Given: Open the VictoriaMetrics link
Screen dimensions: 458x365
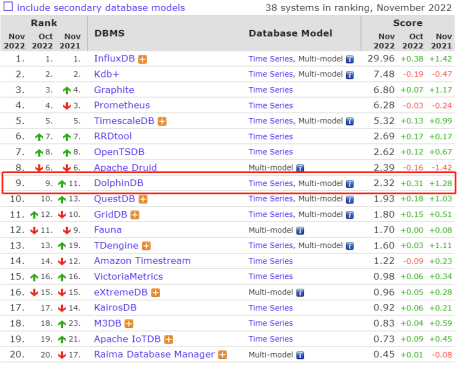Looking at the screenshot, I should pyautogui.click(x=128, y=277).
